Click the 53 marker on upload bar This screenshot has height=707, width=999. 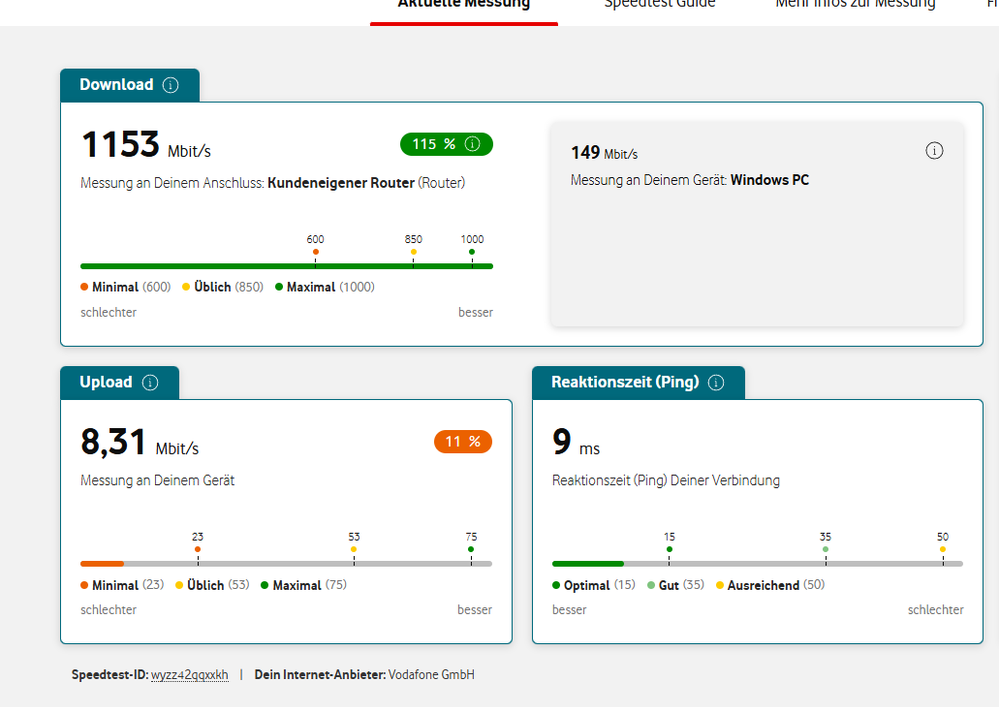(x=354, y=549)
